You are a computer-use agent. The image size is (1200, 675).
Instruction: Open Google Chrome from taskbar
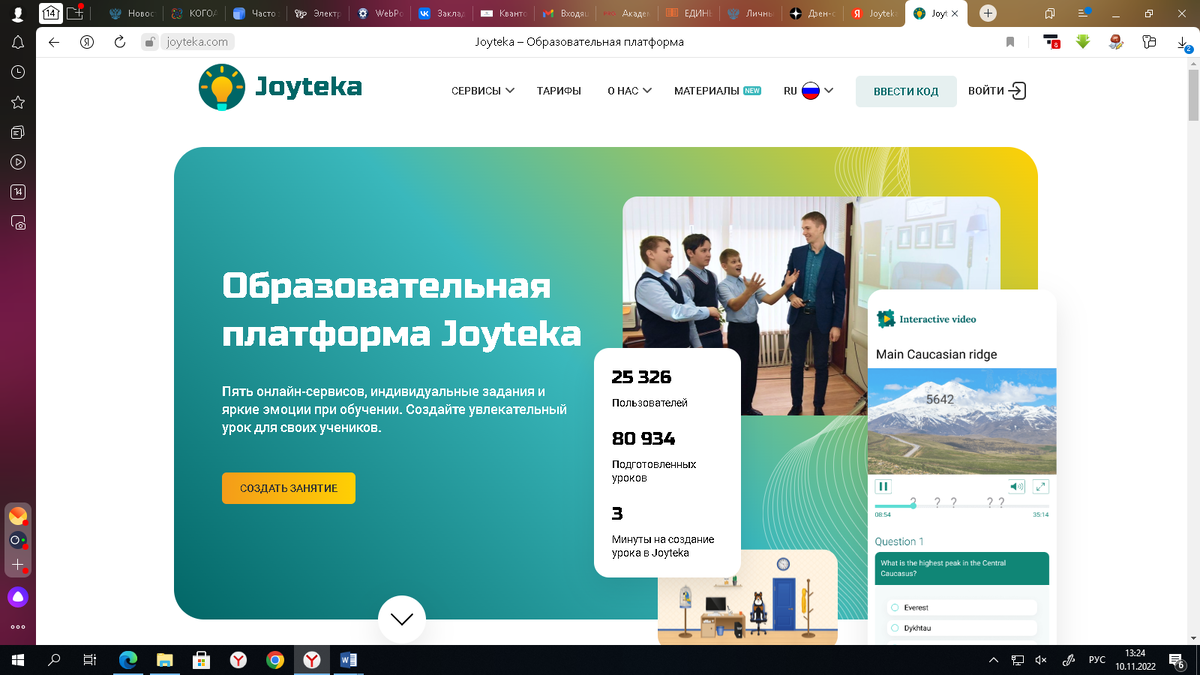coord(275,660)
